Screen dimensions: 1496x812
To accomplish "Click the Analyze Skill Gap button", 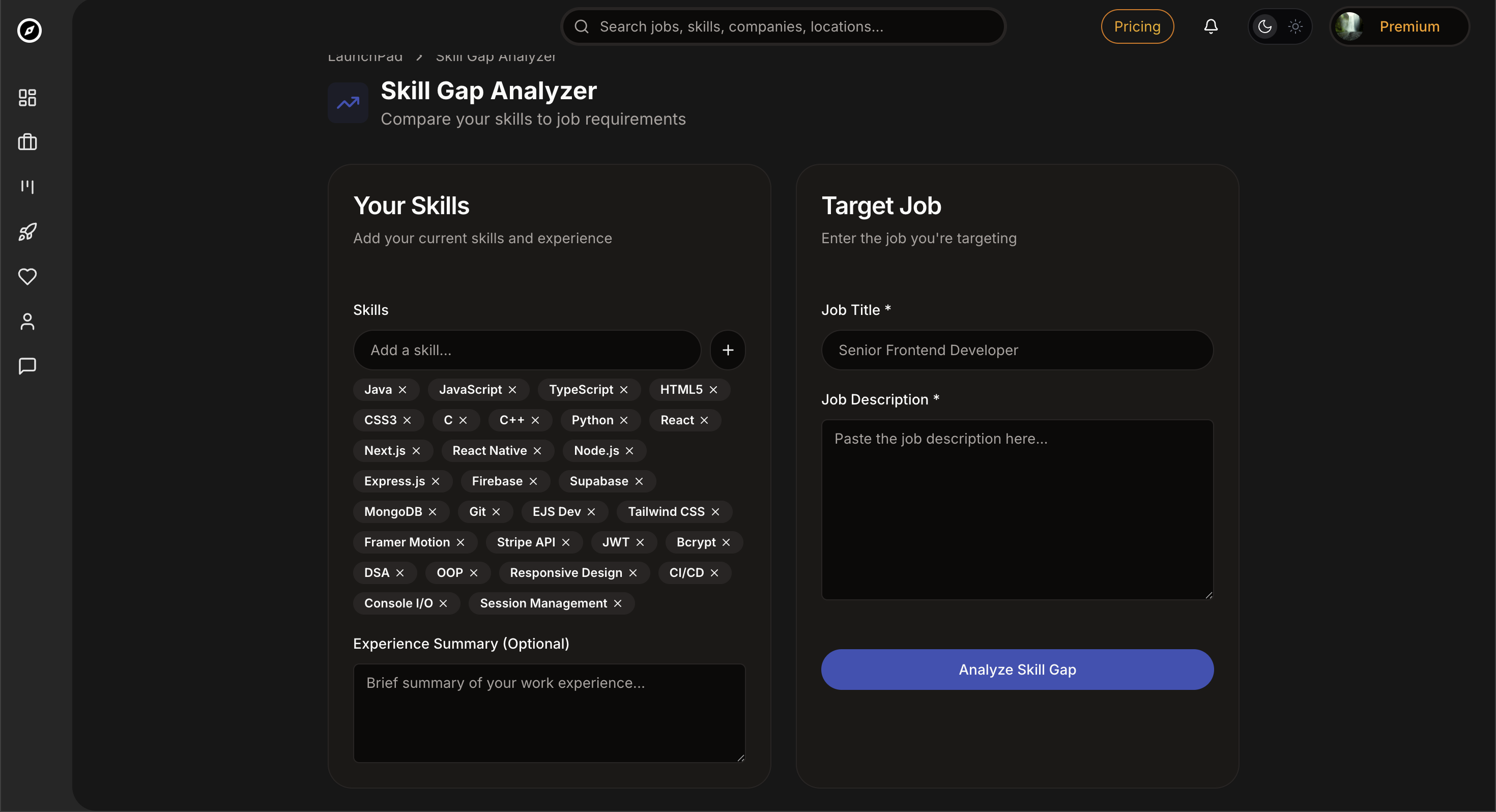I will (1017, 670).
